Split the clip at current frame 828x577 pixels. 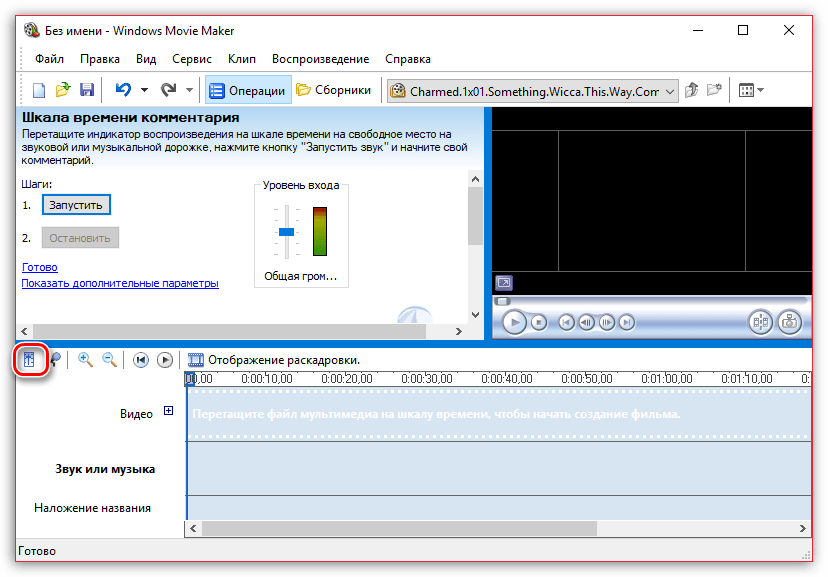[x=760, y=322]
